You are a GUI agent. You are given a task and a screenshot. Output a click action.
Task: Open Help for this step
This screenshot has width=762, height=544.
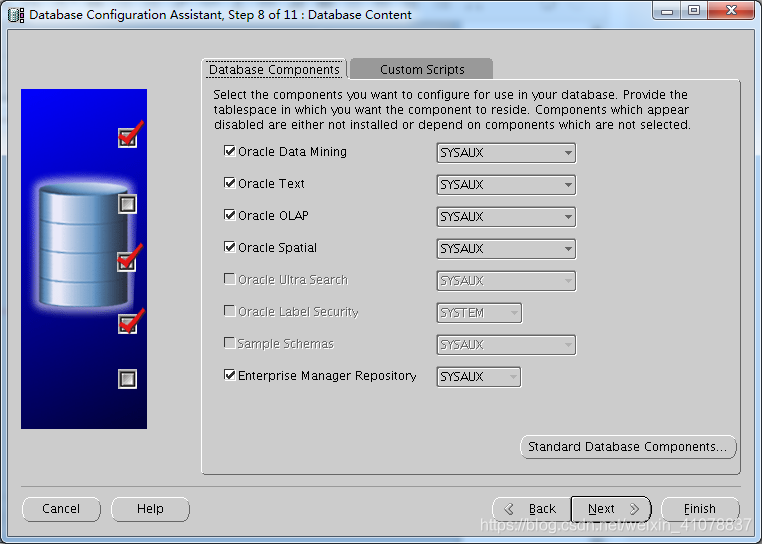pos(150,509)
